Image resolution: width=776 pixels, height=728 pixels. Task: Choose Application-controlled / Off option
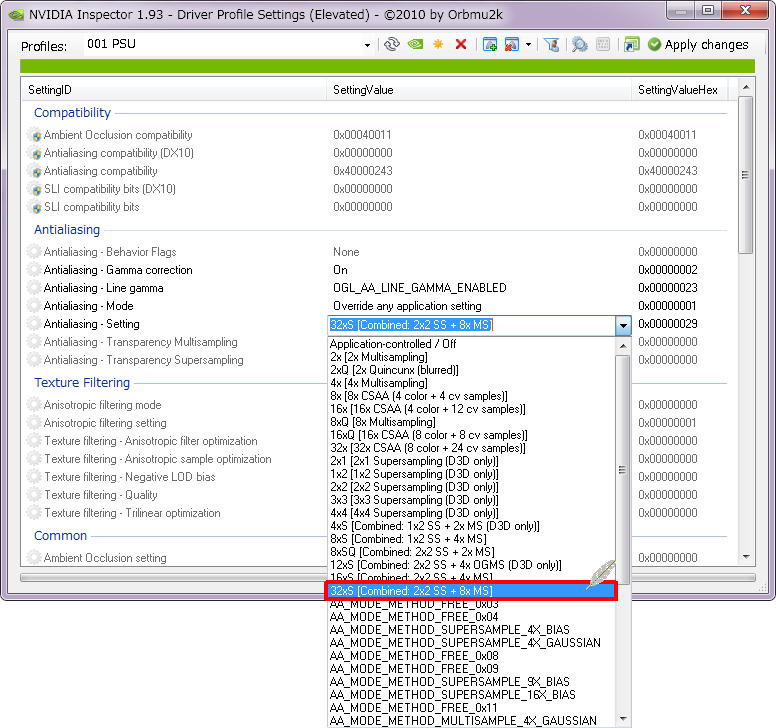click(472, 343)
